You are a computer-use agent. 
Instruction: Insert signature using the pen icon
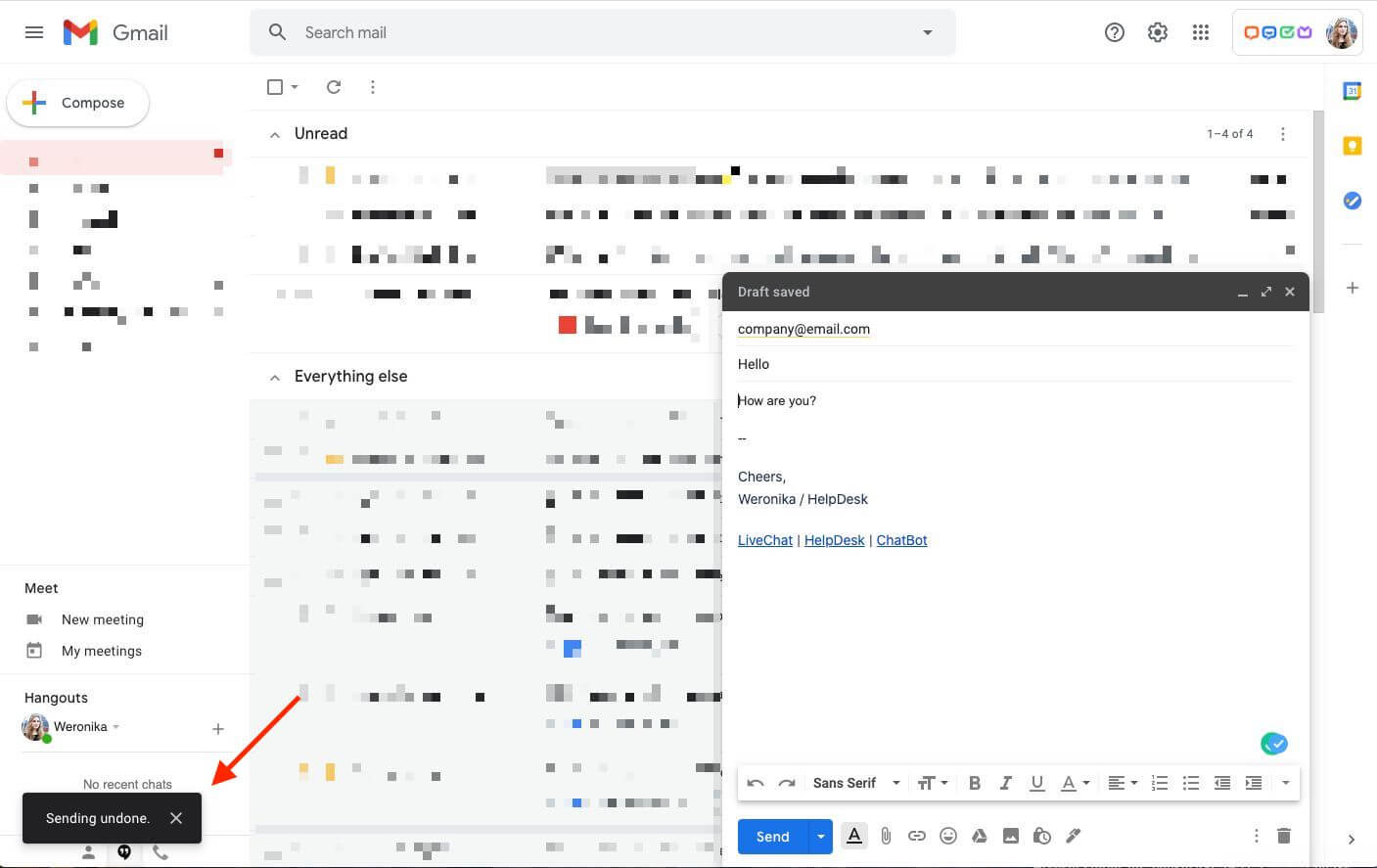[1073, 836]
